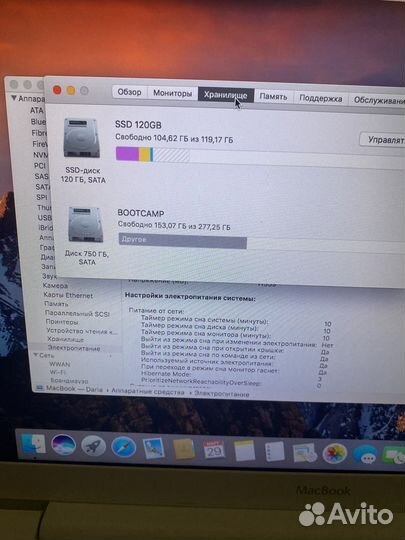
Task: Open the yellow Notes icon in Dock
Action: [245, 450]
